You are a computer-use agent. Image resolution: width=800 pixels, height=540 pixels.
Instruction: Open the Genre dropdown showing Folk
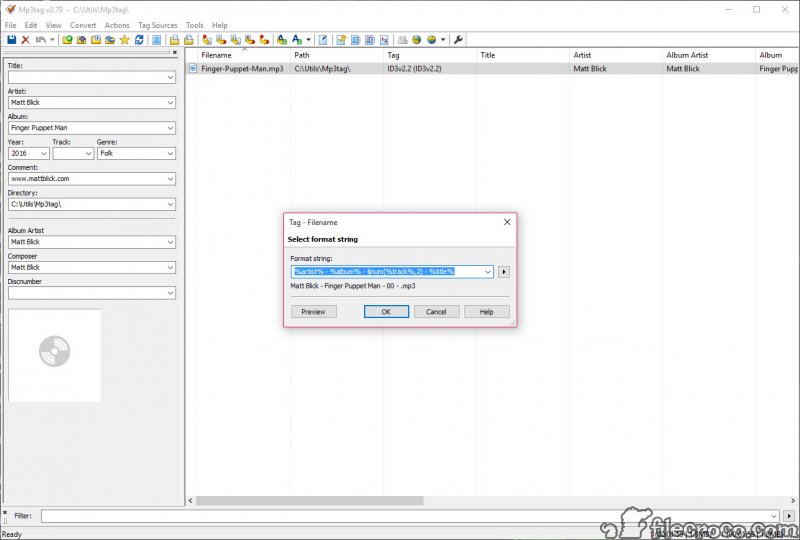pyautogui.click(x=170, y=154)
